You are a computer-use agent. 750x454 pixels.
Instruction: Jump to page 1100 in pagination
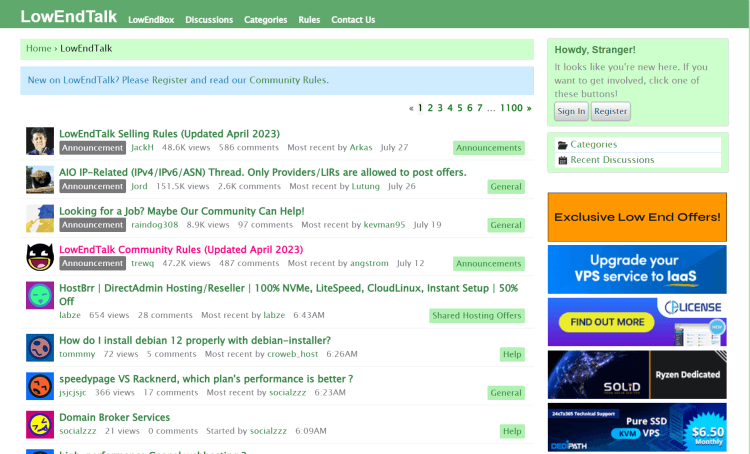(x=511, y=108)
